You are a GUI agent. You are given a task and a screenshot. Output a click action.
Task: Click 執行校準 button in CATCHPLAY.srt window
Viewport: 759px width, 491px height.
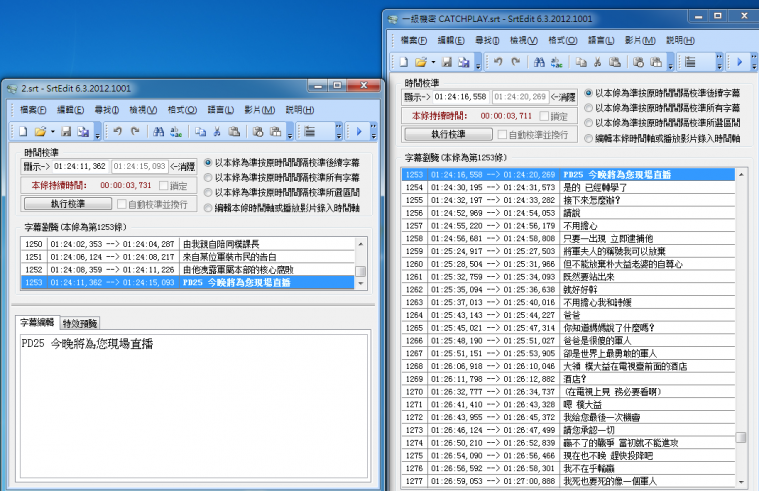pos(448,134)
